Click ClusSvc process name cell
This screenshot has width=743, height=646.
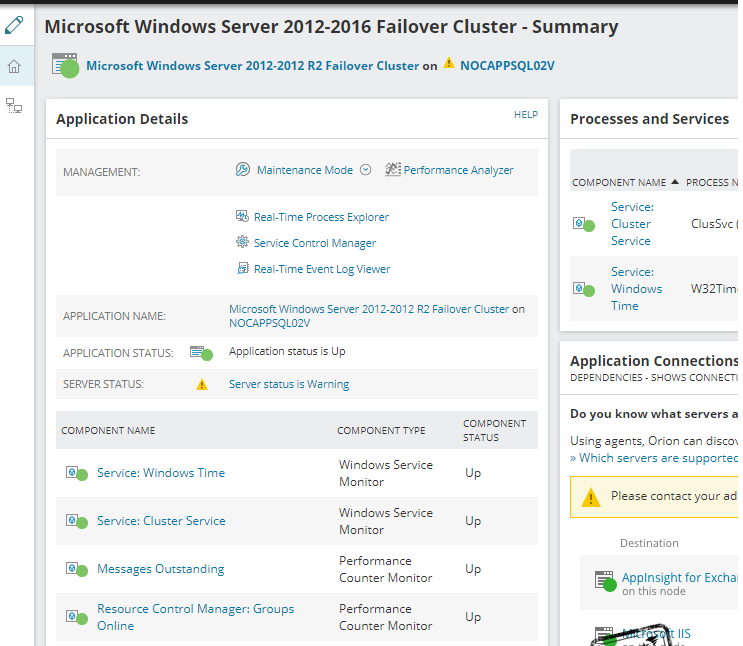713,224
